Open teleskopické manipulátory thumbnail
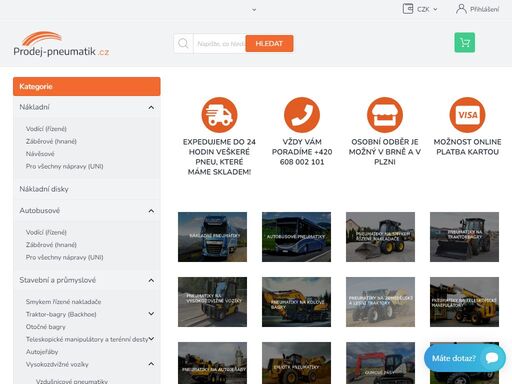Screen dimensions: 512x384 click(x=464, y=302)
